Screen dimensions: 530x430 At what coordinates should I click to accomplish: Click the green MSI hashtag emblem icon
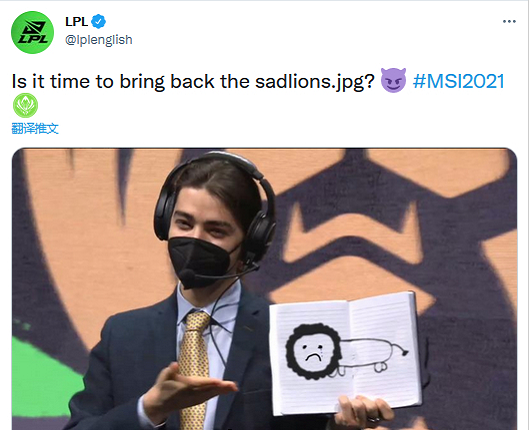tap(25, 105)
